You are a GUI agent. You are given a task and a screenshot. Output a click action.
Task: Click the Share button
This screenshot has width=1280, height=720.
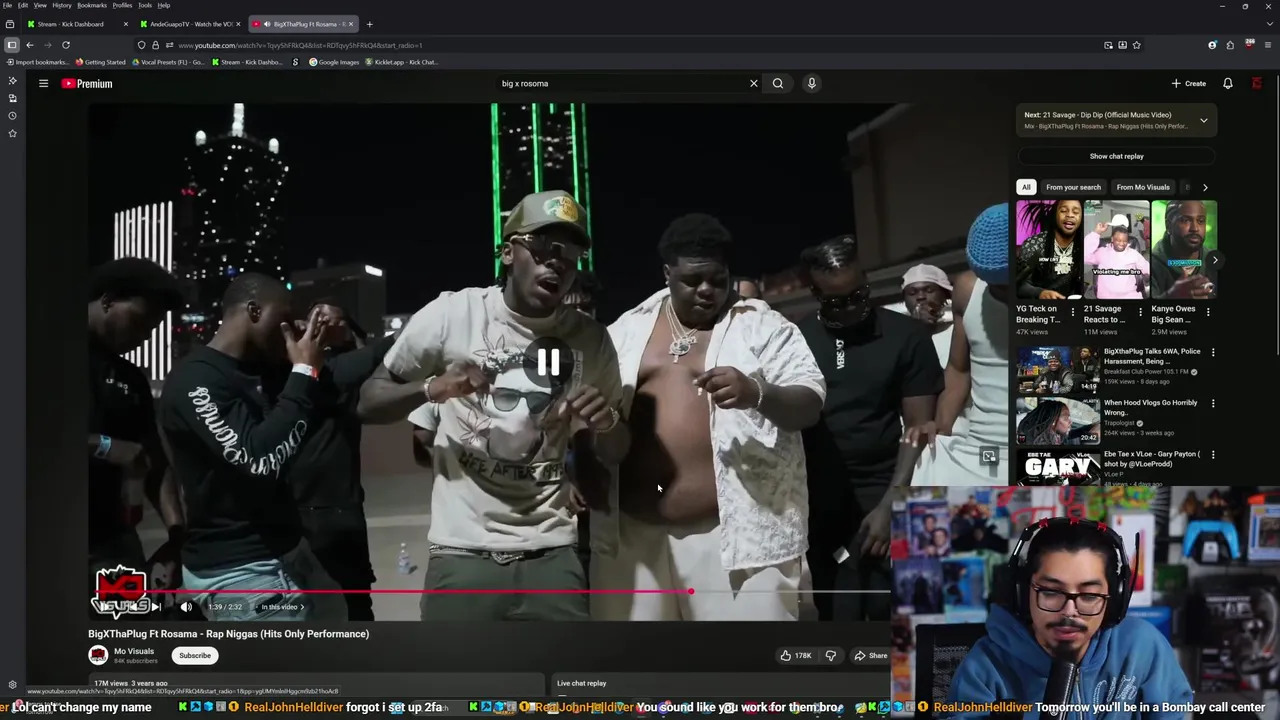tap(870, 655)
